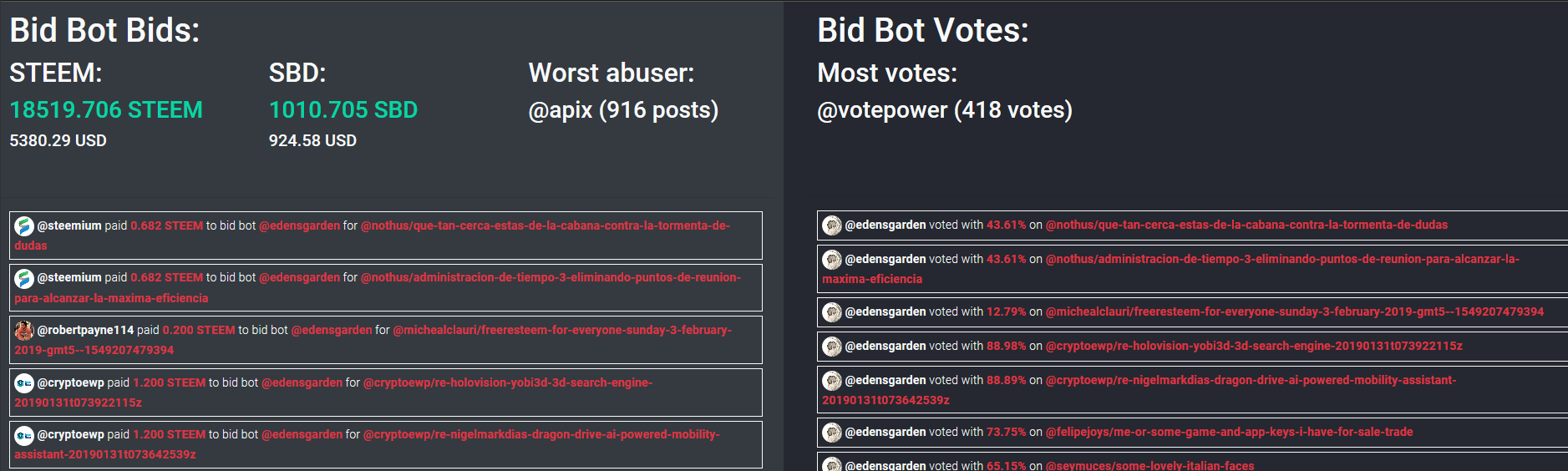The height and width of the screenshot is (471, 1568).
Task: Click edensgarden avatar beside the 65.15% vote
Action: [832, 464]
